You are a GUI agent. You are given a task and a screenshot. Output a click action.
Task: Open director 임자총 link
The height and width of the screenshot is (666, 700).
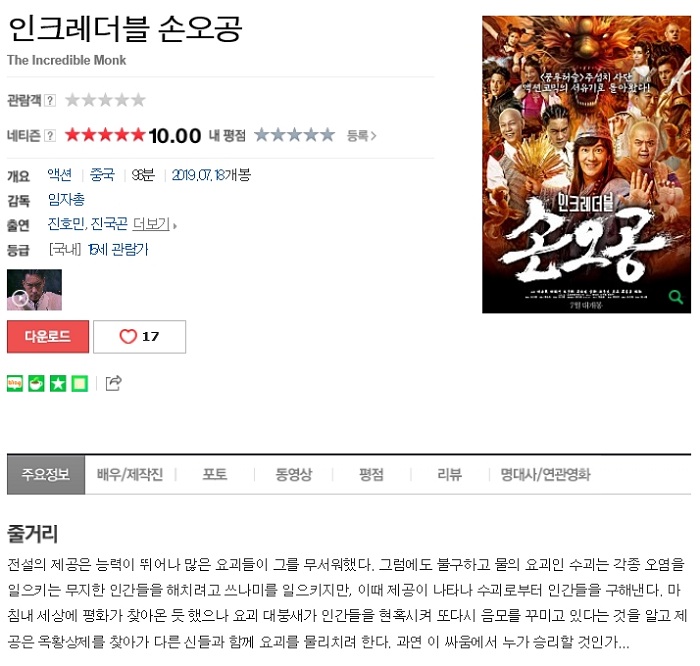click(x=66, y=200)
